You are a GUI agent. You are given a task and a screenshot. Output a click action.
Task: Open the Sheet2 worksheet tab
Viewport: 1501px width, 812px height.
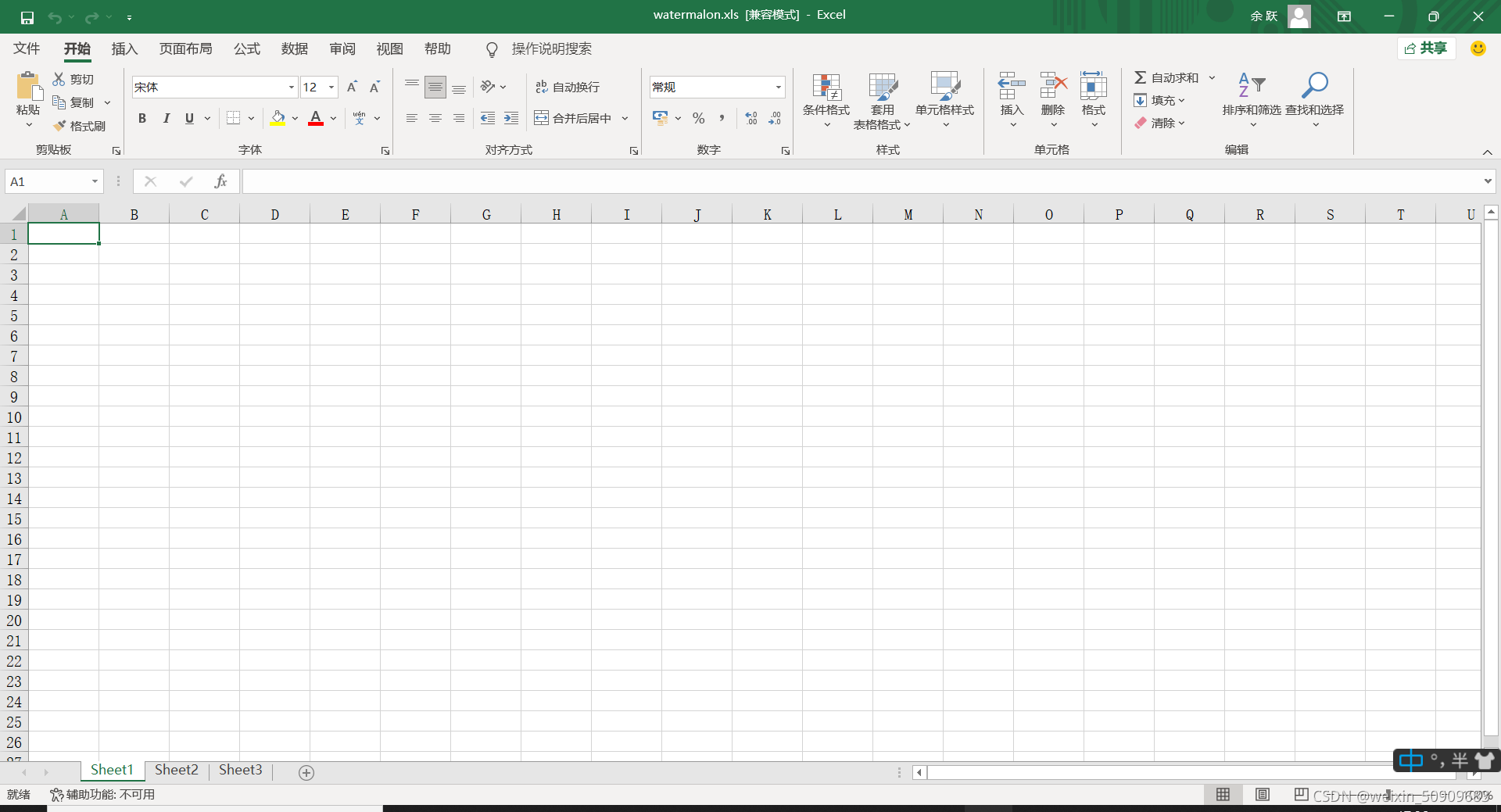click(177, 770)
